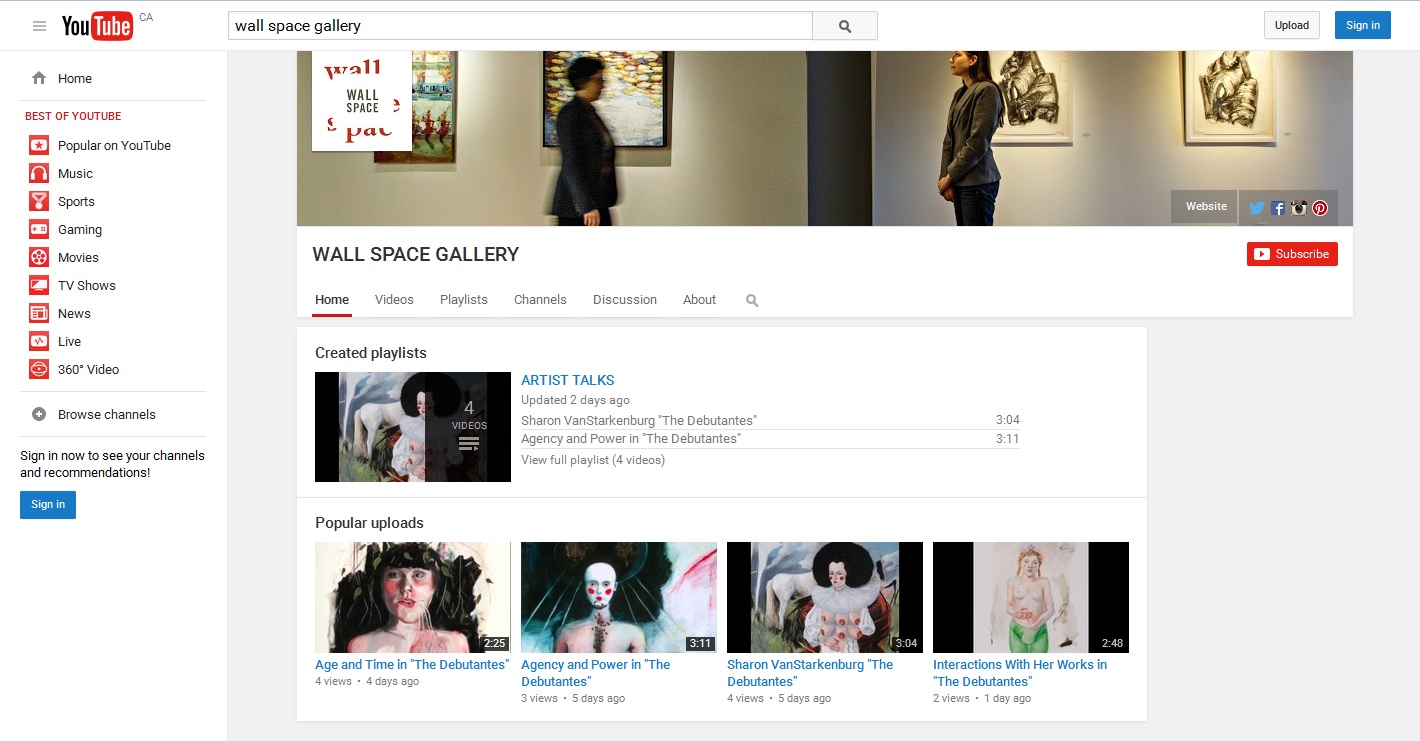Switch to the Videos tab
This screenshot has width=1420, height=741.
coord(394,299)
